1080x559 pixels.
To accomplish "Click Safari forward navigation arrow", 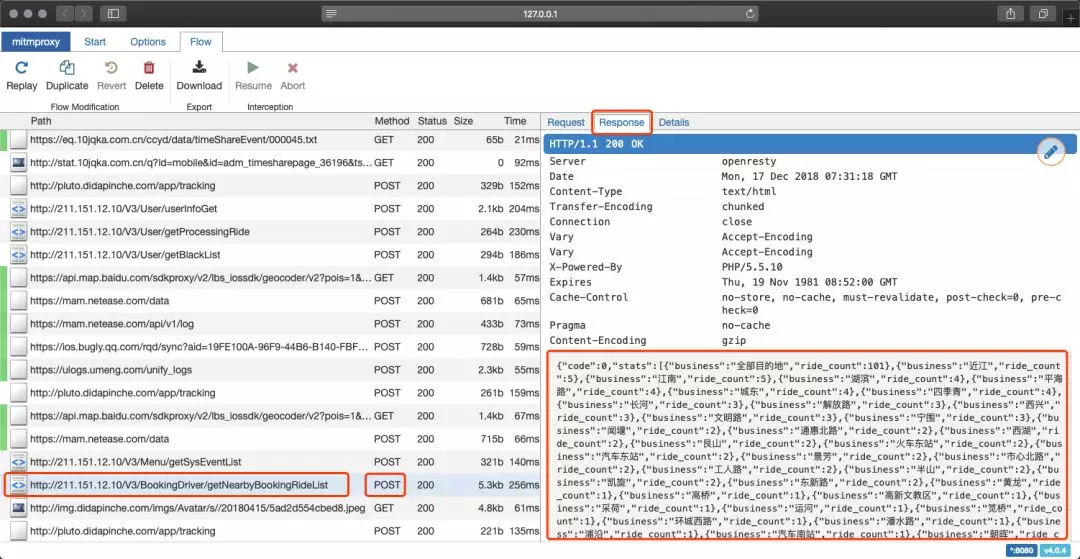I will (x=83, y=13).
